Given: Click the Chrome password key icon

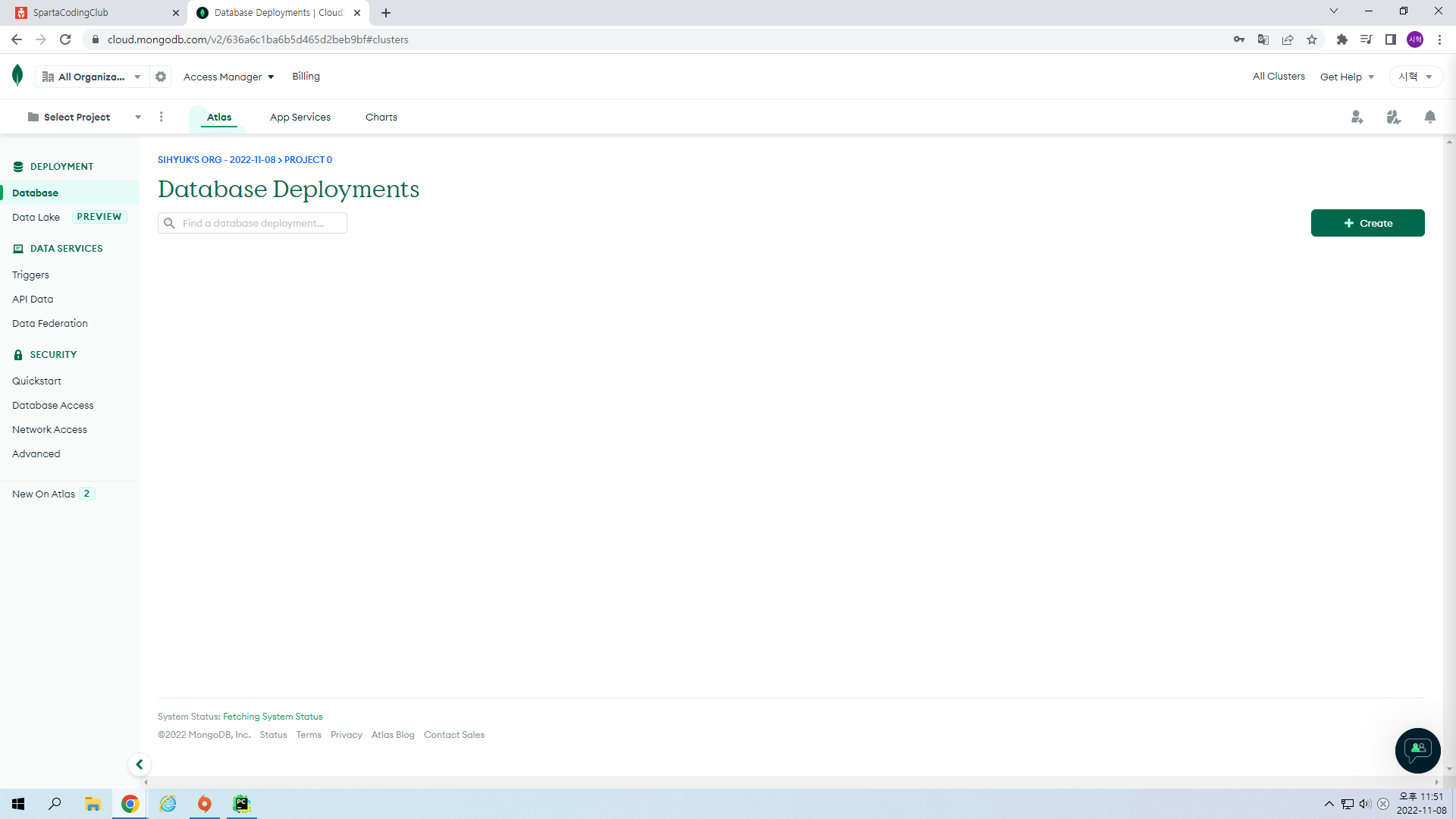Looking at the screenshot, I should [x=1239, y=39].
